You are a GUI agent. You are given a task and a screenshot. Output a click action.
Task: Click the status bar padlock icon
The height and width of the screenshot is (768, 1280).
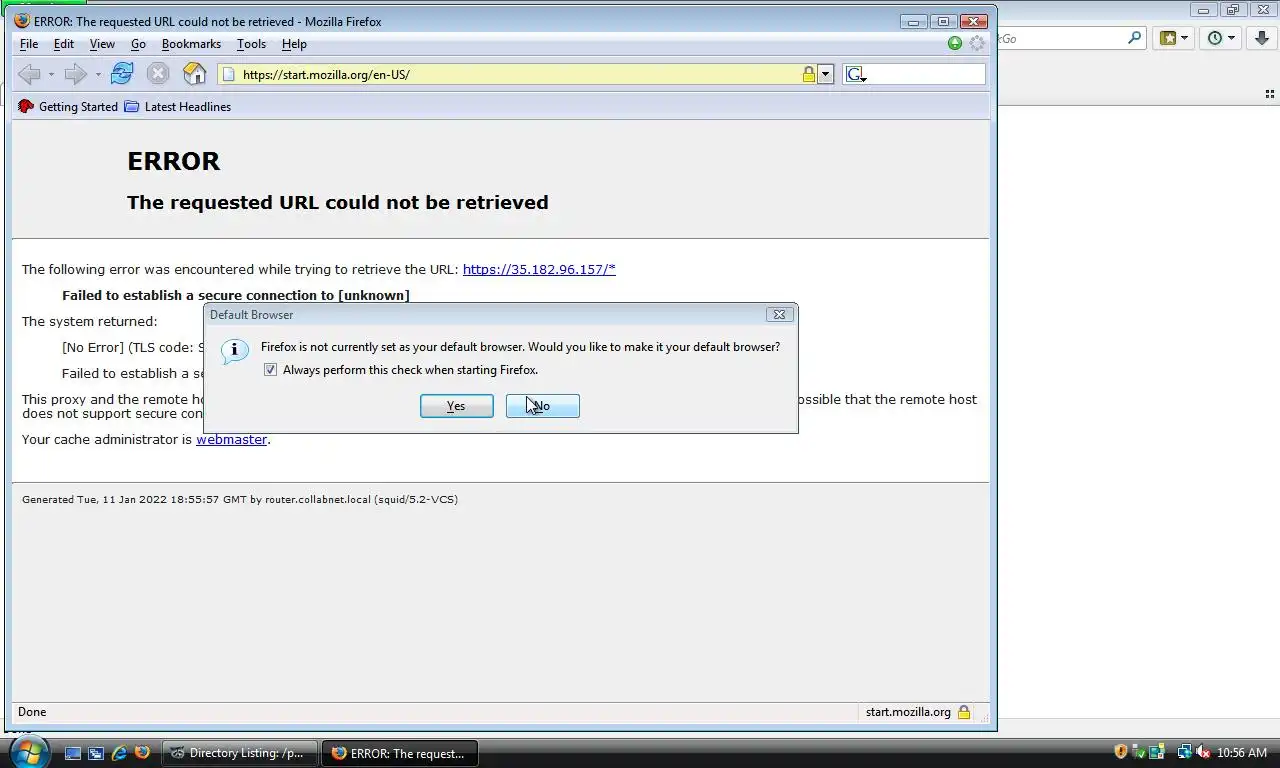pyautogui.click(x=964, y=712)
